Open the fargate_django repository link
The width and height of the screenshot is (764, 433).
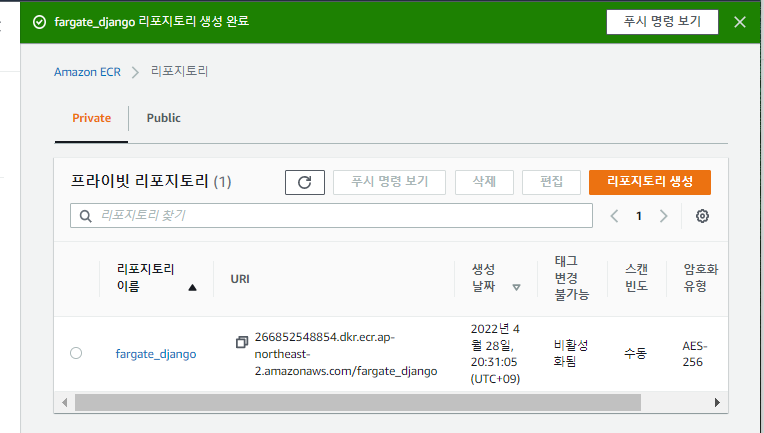[156, 354]
